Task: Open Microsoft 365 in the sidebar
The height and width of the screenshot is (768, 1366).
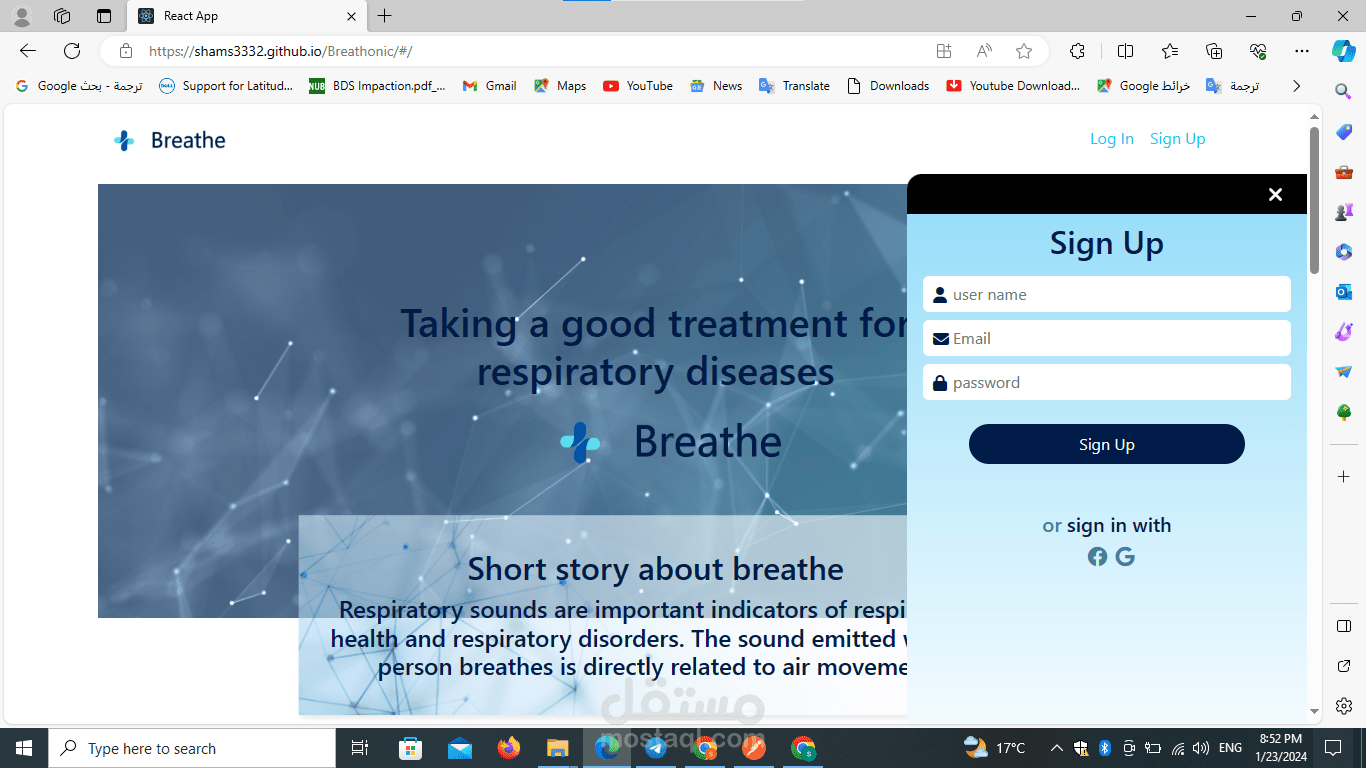Action: [1343, 252]
